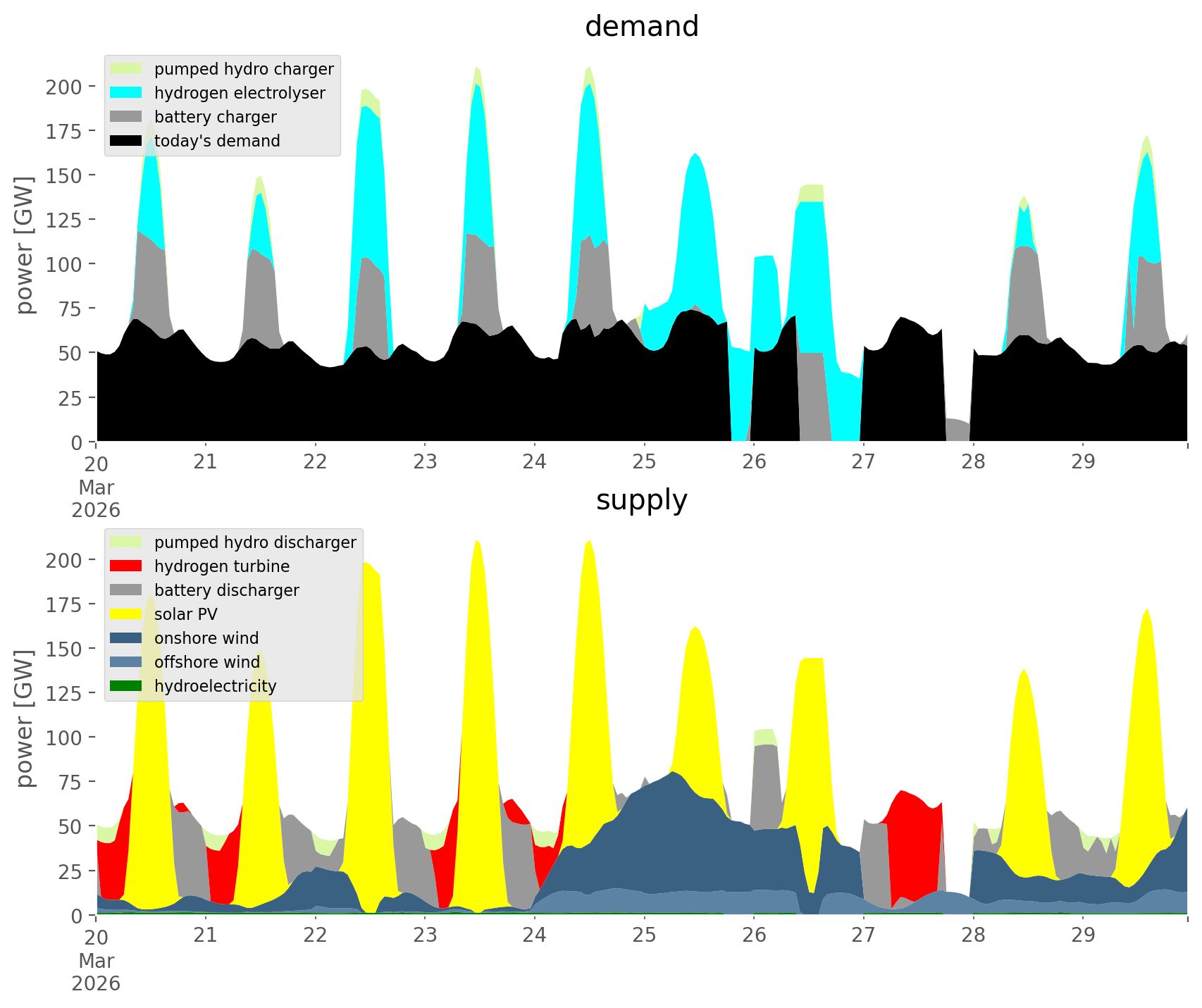1202x1008 pixels.
Task: Click the battery discharger legend label
Action: coord(226,590)
